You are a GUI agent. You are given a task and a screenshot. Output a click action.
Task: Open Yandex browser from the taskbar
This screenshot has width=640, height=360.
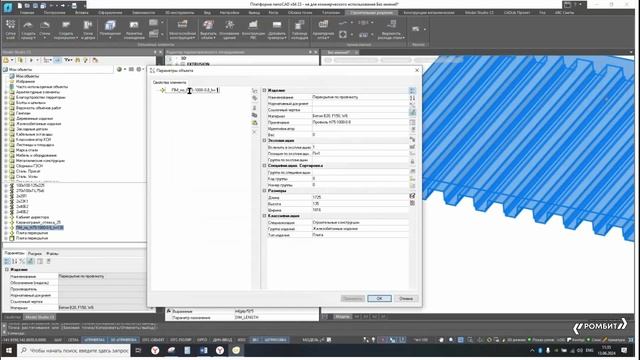coord(155,350)
